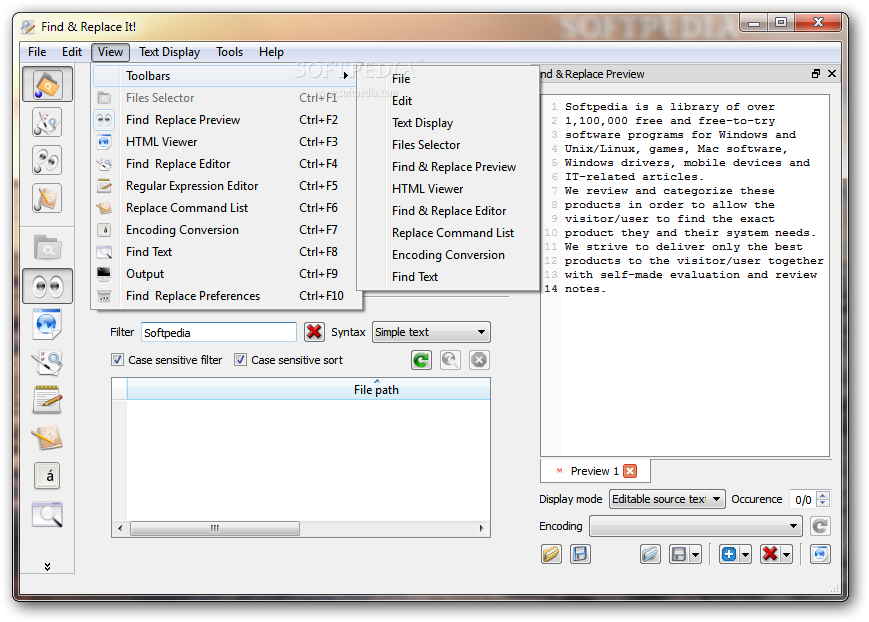Viewport: 869px width, 622px height.
Task: Increase the Occurence stepper
Action: point(824,495)
